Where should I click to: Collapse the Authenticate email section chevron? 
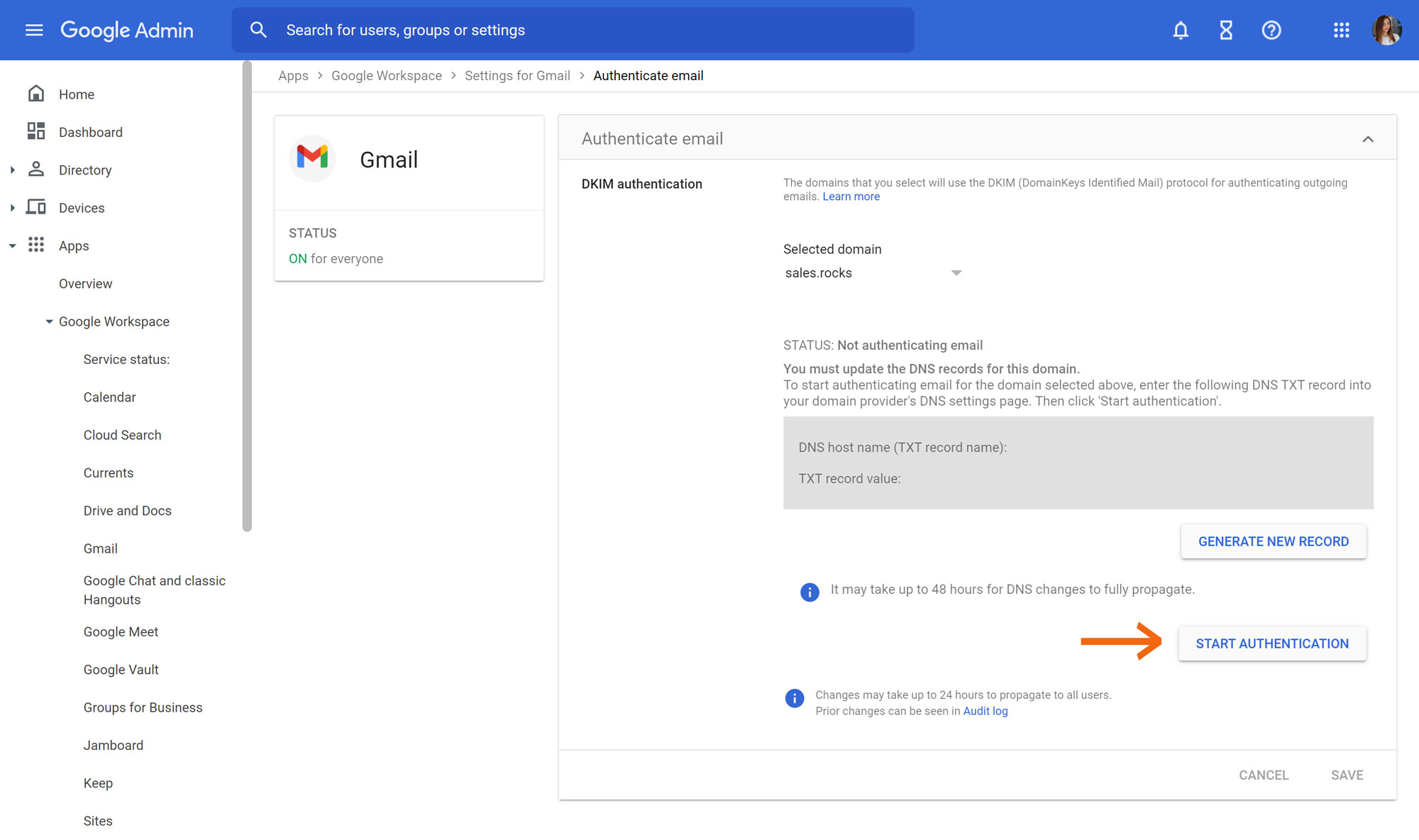point(1368,139)
